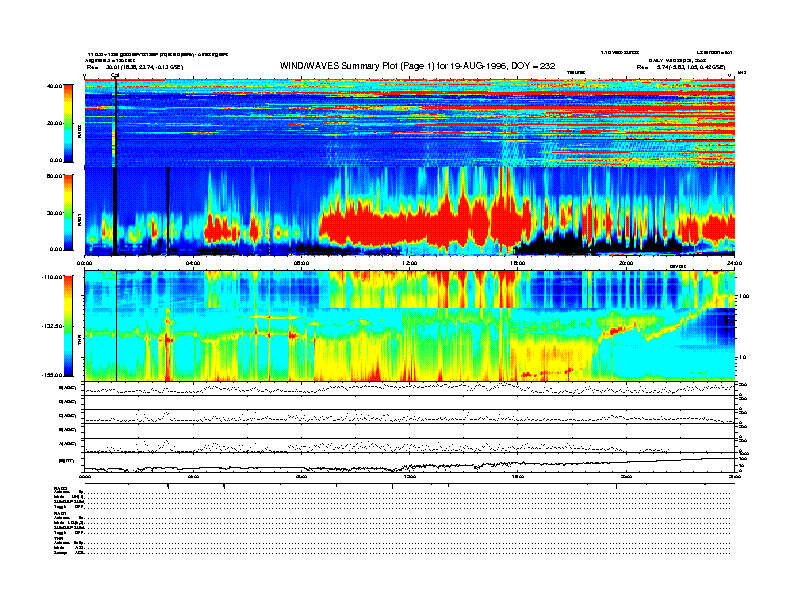
Task: Click the topmost dotted line plot below TNR
Action: 410,389
